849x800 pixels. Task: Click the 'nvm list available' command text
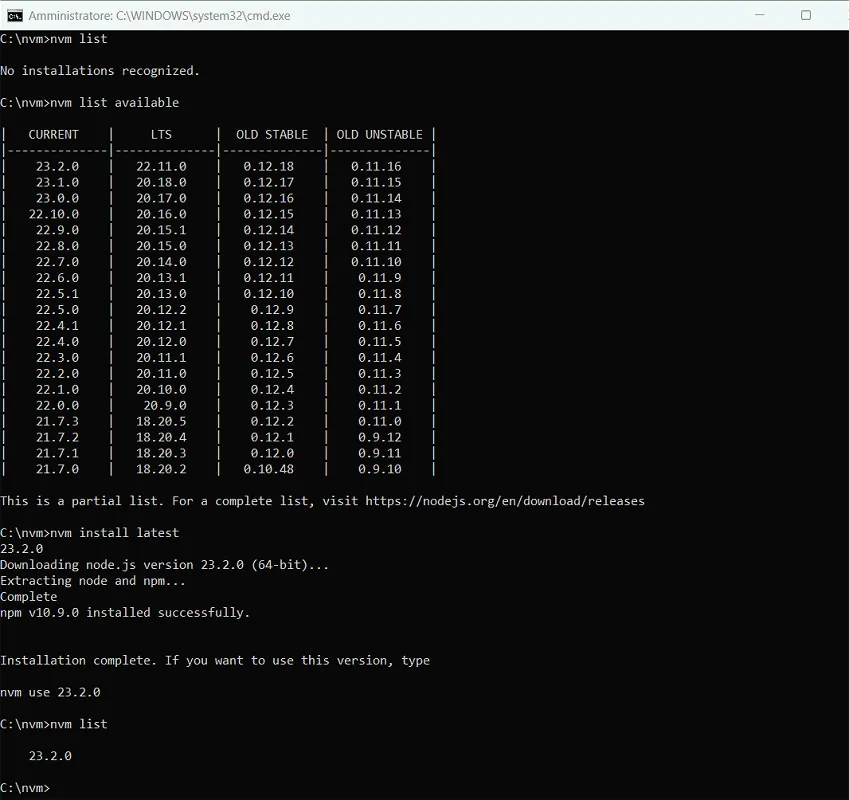[114, 102]
